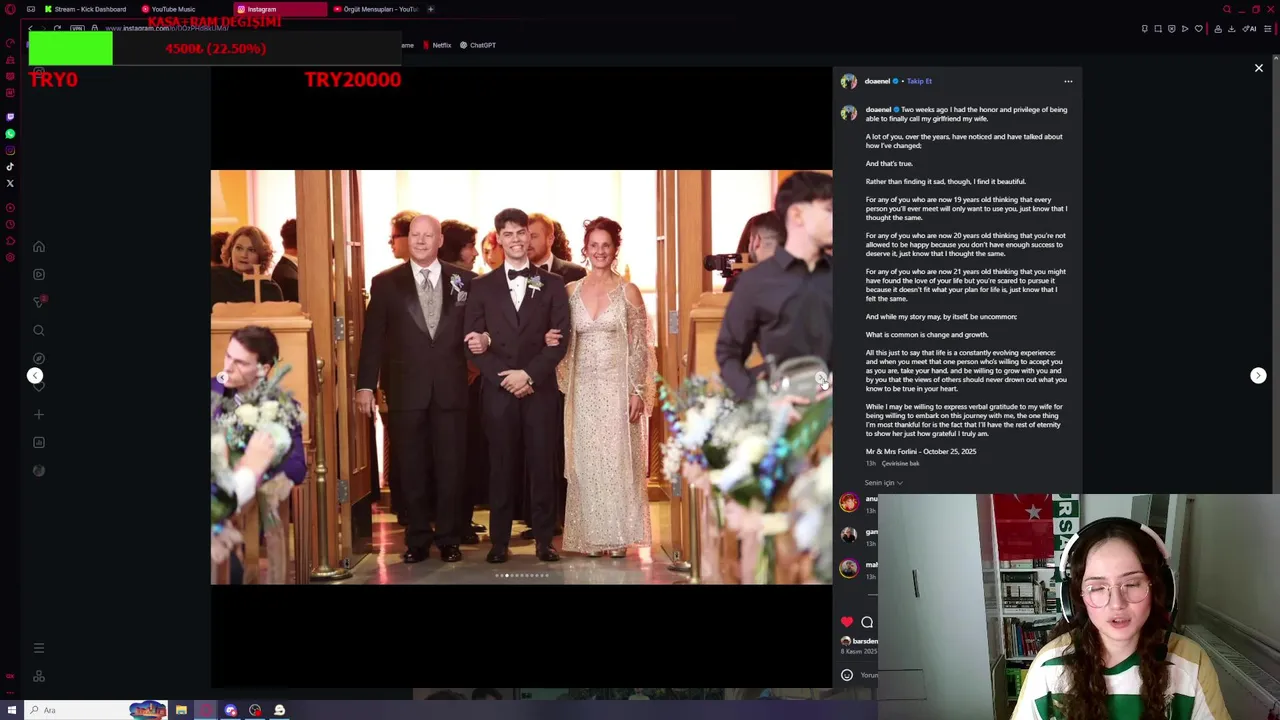Viewport: 1280px width, 720px height.
Task: Take a snapshot with the toolbar icon
Action: 1159,29
